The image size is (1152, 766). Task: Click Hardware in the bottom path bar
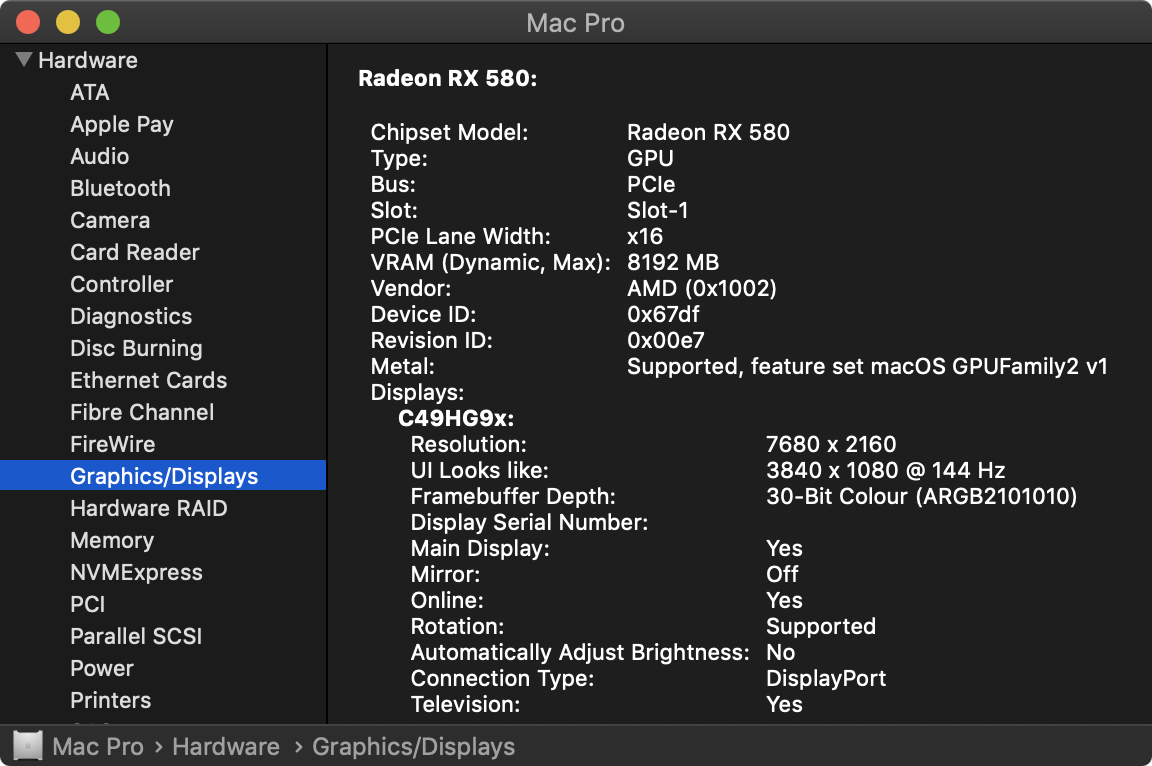pyautogui.click(x=226, y=747)
